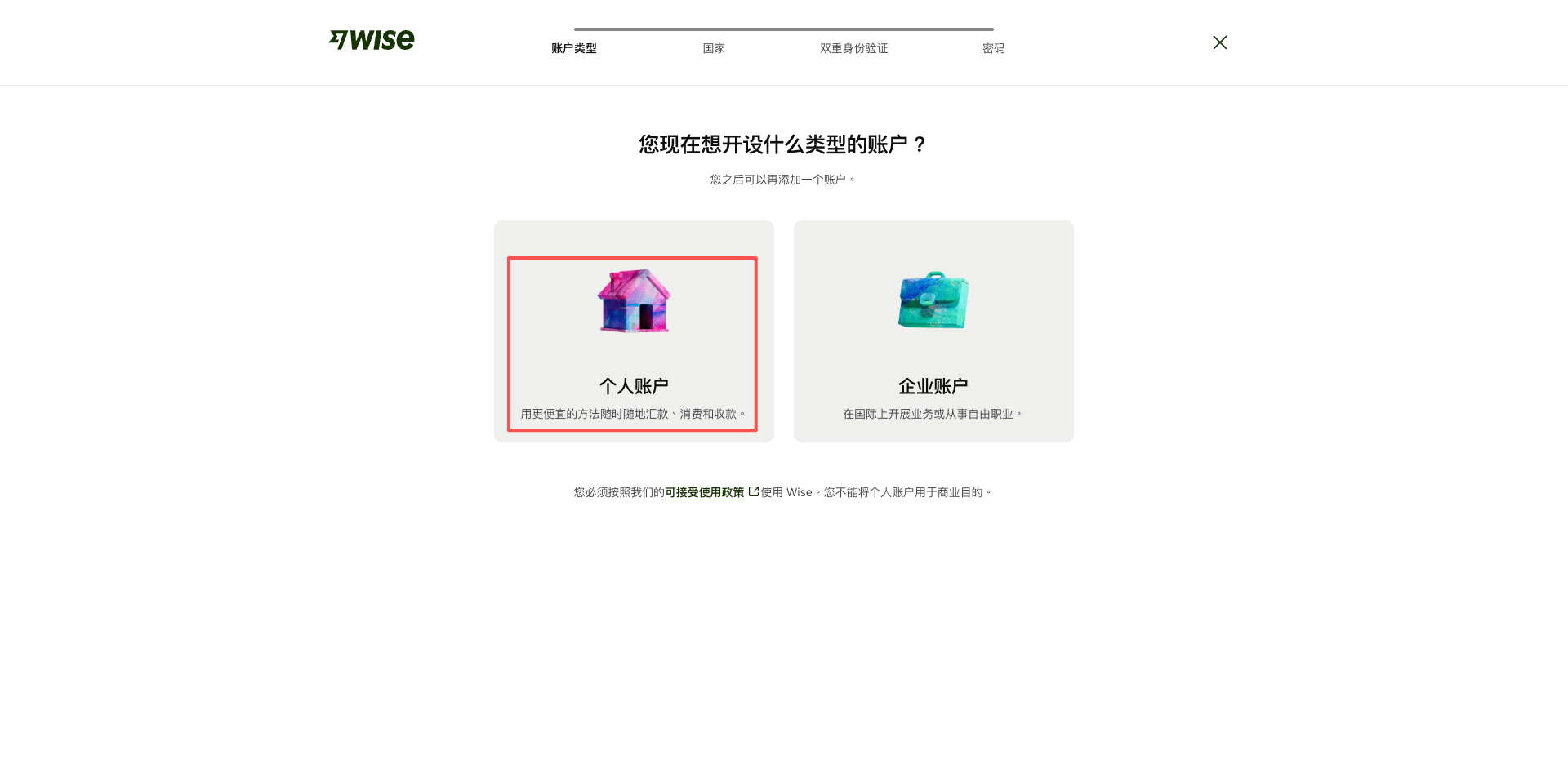Click the Wise logo
The width and height of the screenshot is (1568, 782).
(372, 39)
